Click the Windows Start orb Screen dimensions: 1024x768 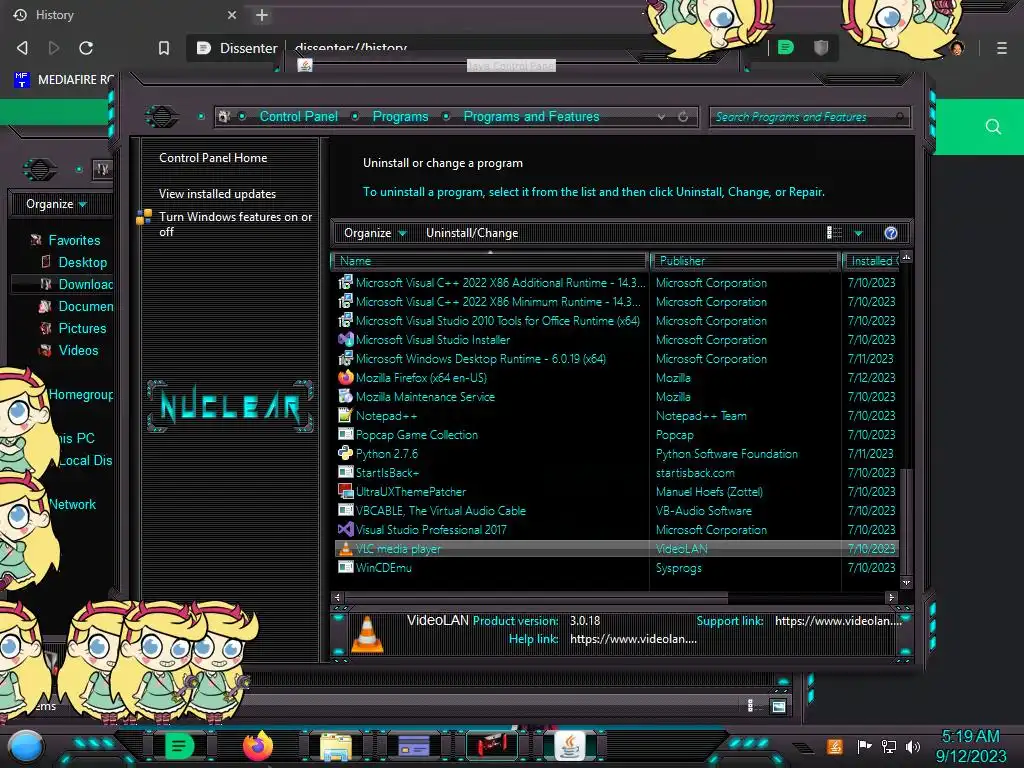26,746
